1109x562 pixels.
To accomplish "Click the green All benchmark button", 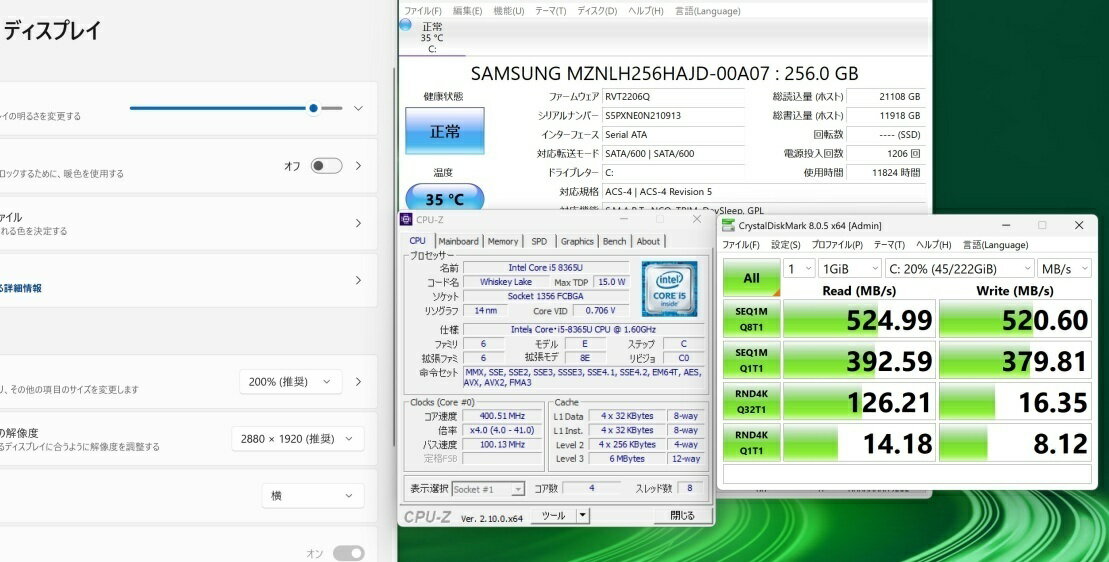I will tap(750, 278).
